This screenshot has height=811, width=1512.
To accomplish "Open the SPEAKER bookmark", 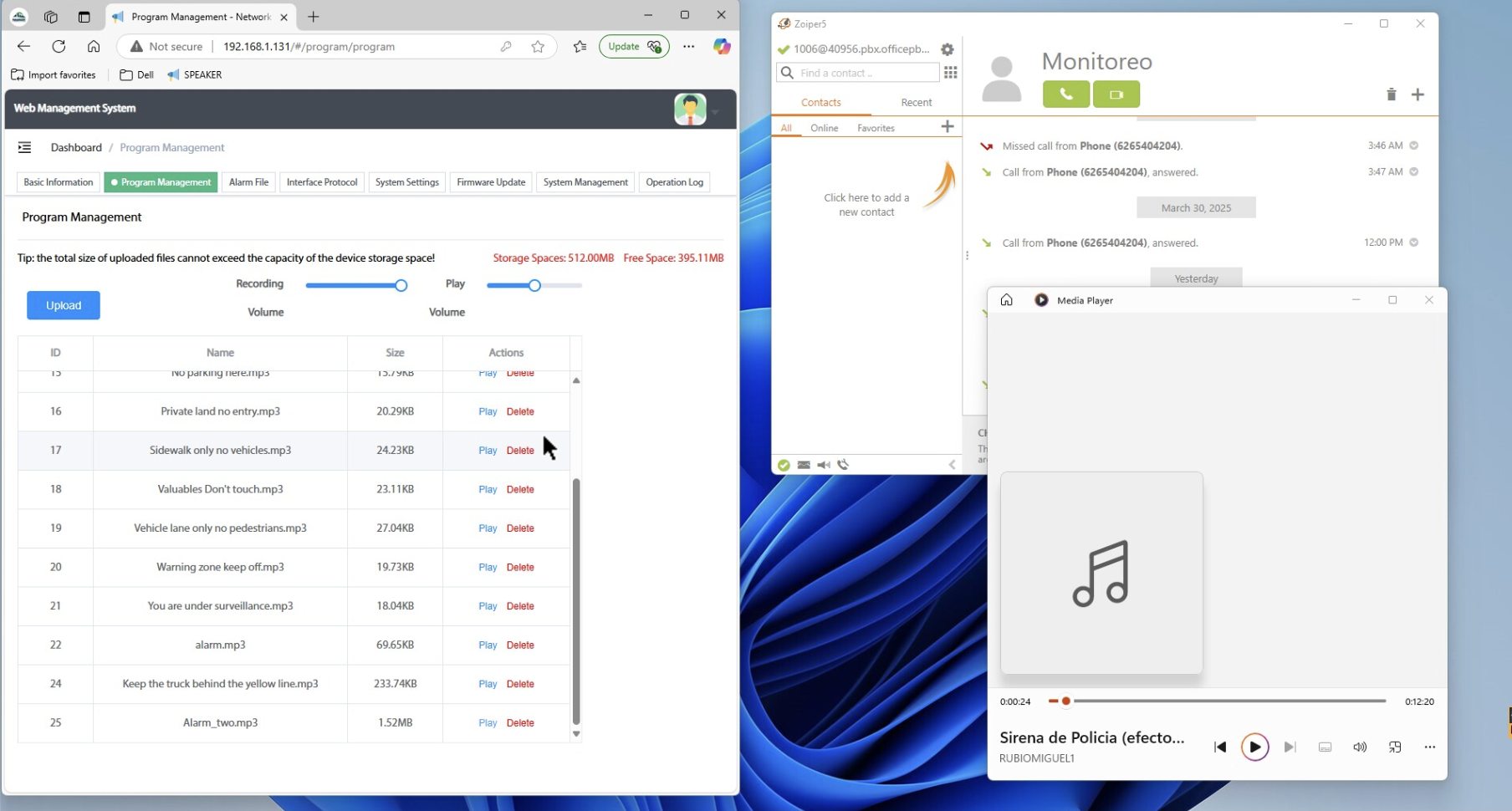I will pyautogui.click(x=194, y=75).
